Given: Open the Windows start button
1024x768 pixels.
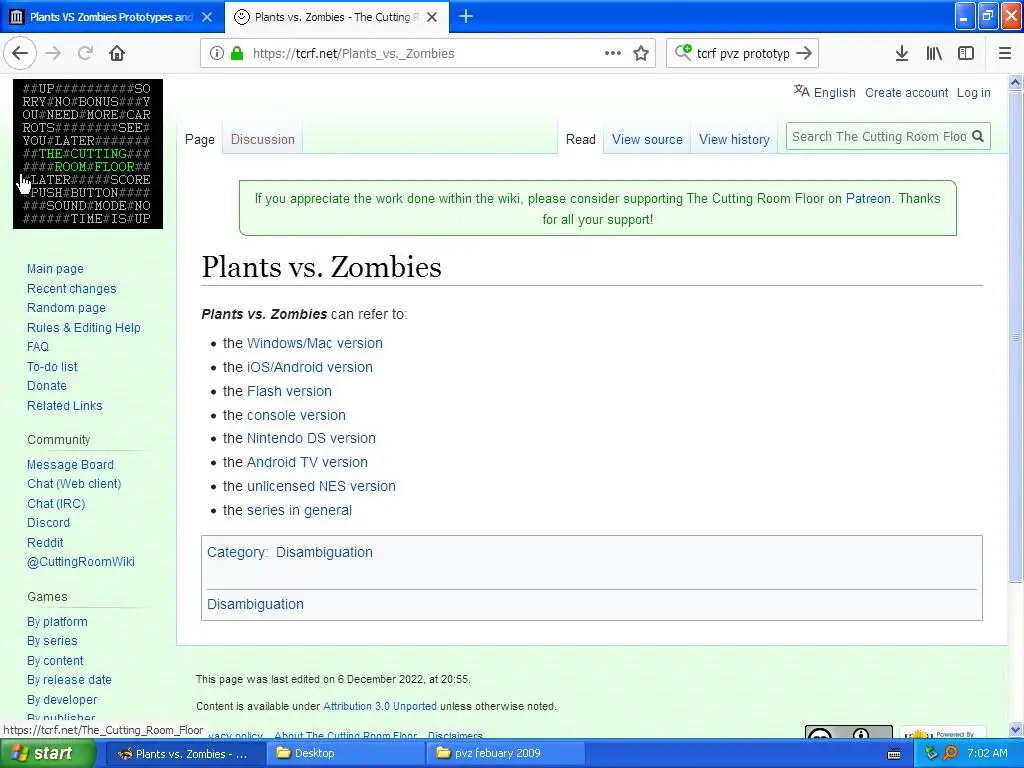Looking at the screenshot, I should (46, 753).
